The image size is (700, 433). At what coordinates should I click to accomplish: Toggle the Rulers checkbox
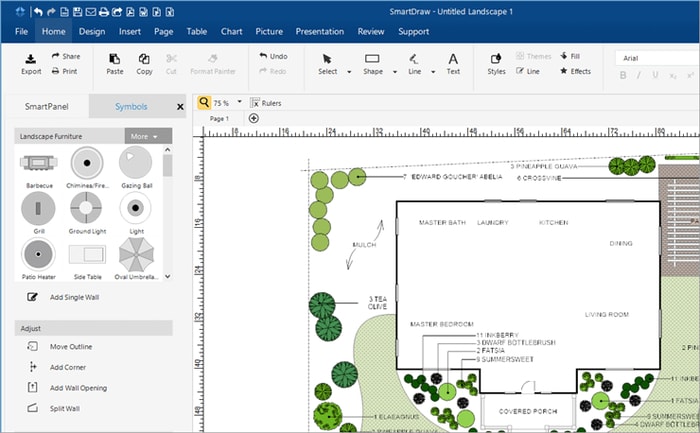(256, 102)
